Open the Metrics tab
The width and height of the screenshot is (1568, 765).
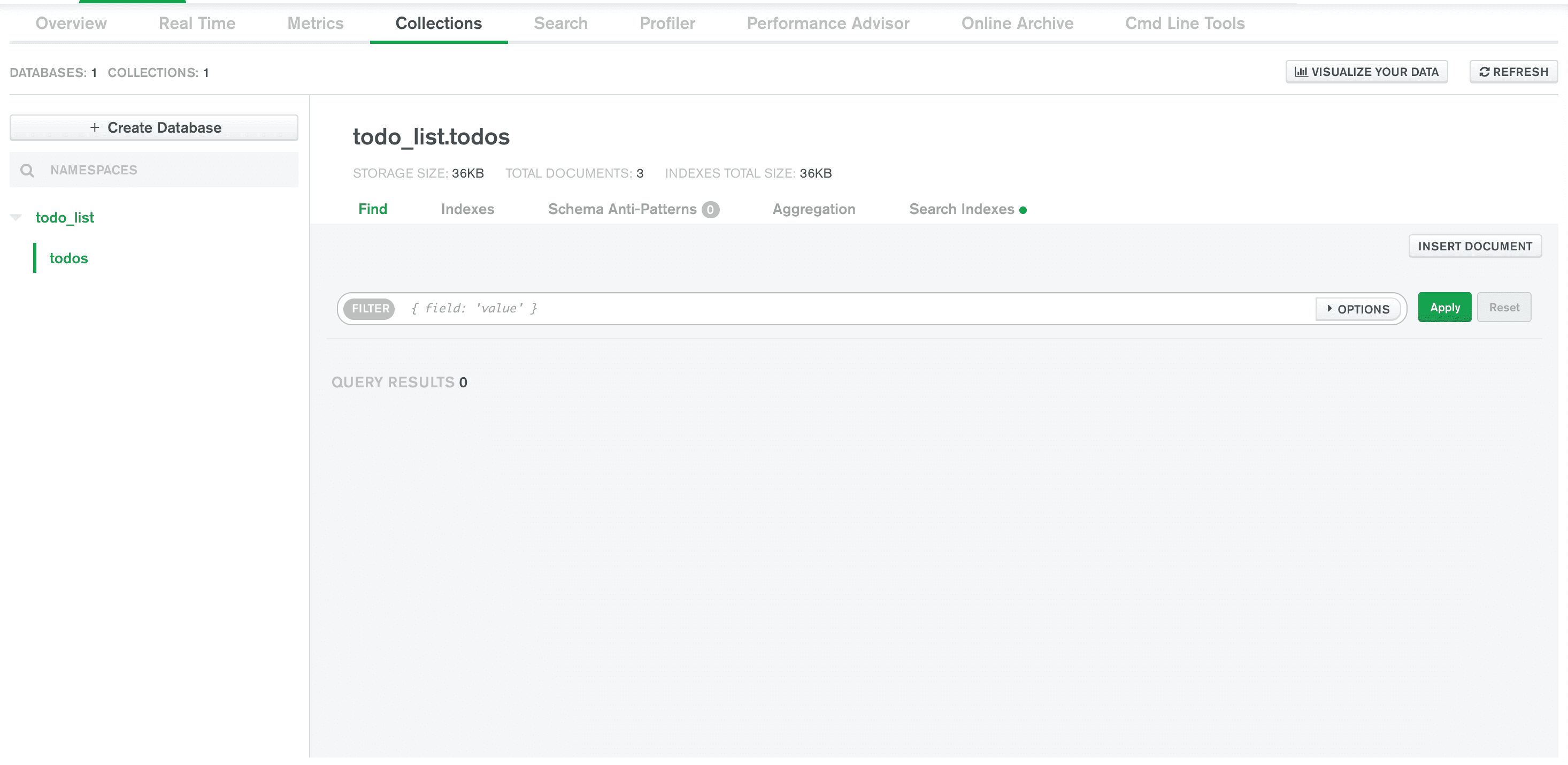(316, 23)
